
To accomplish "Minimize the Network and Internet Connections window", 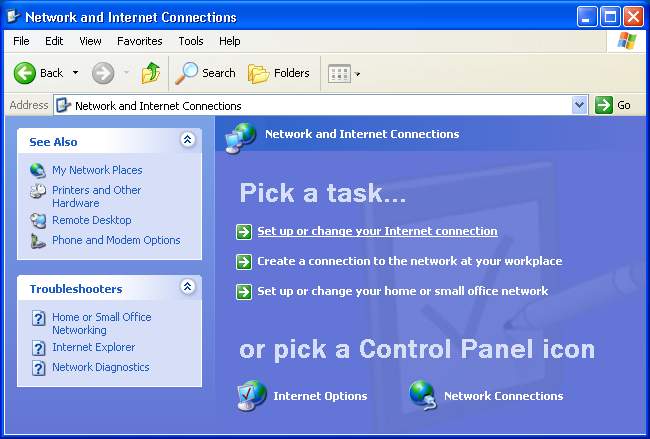I will [x=587, y=17].
